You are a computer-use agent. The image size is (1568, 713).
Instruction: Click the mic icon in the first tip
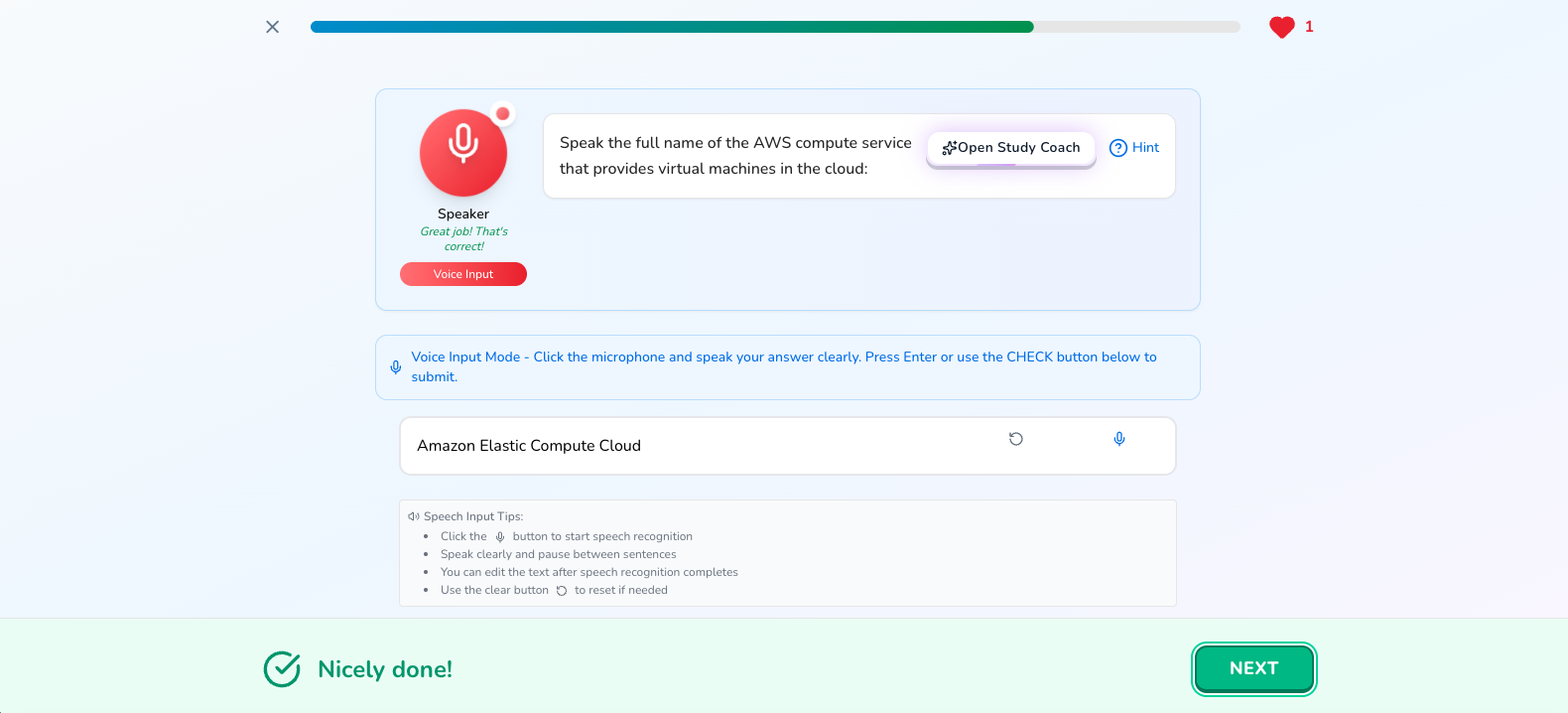(x=500, y=537)
